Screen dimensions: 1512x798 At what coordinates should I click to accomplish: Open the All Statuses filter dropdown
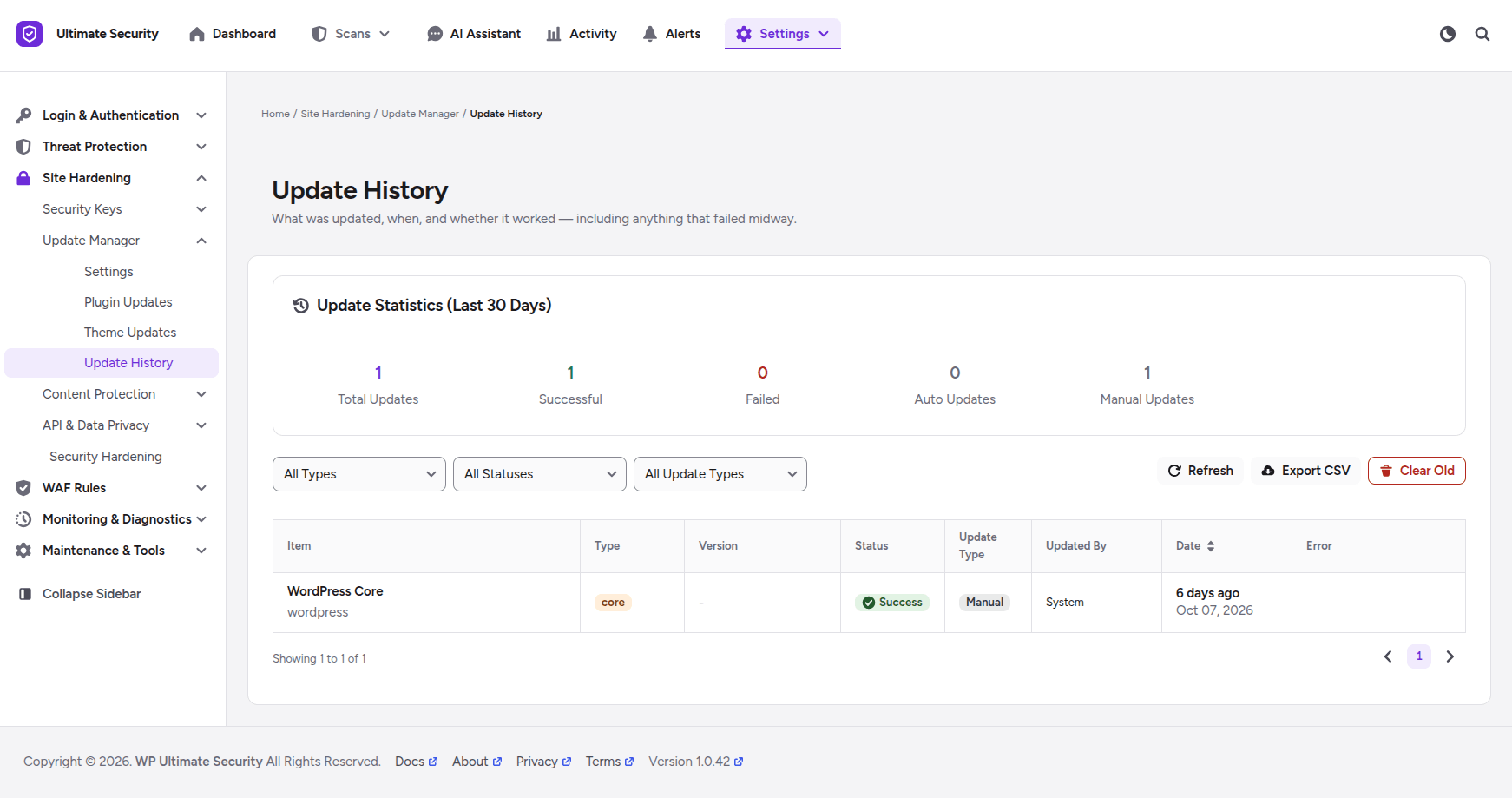540,474
